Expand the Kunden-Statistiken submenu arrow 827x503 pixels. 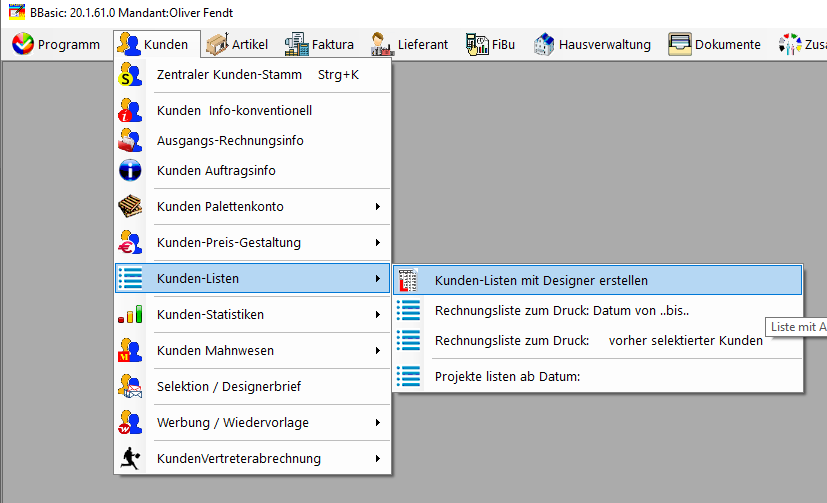(378, 315)
